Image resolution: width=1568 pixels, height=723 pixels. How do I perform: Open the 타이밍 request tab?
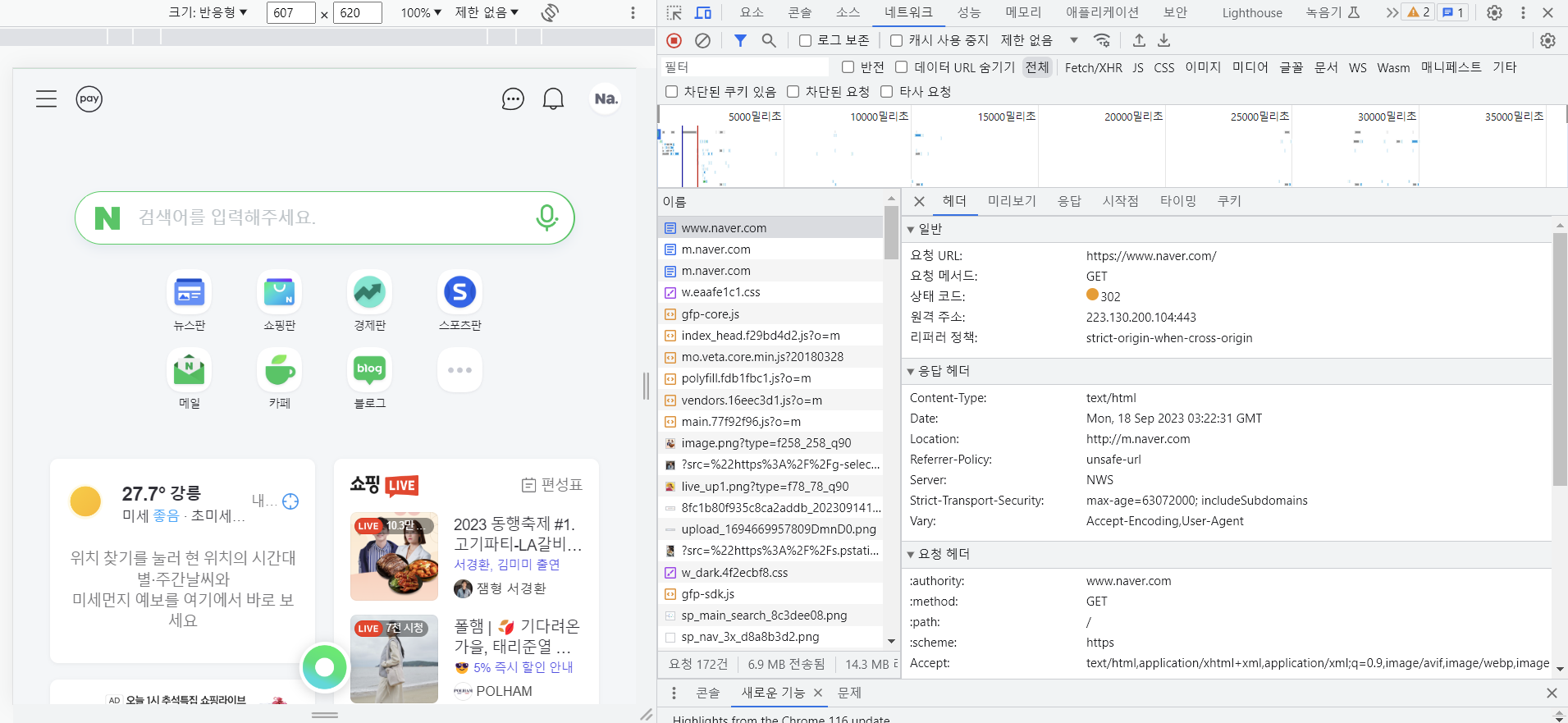(1178, 201)
